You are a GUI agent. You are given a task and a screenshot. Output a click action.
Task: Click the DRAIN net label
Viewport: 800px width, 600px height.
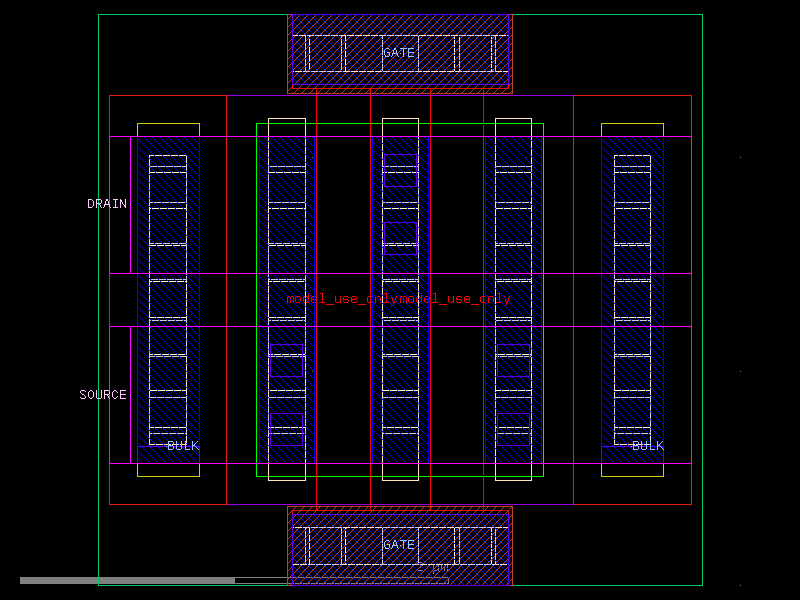[x=107, y=203]
